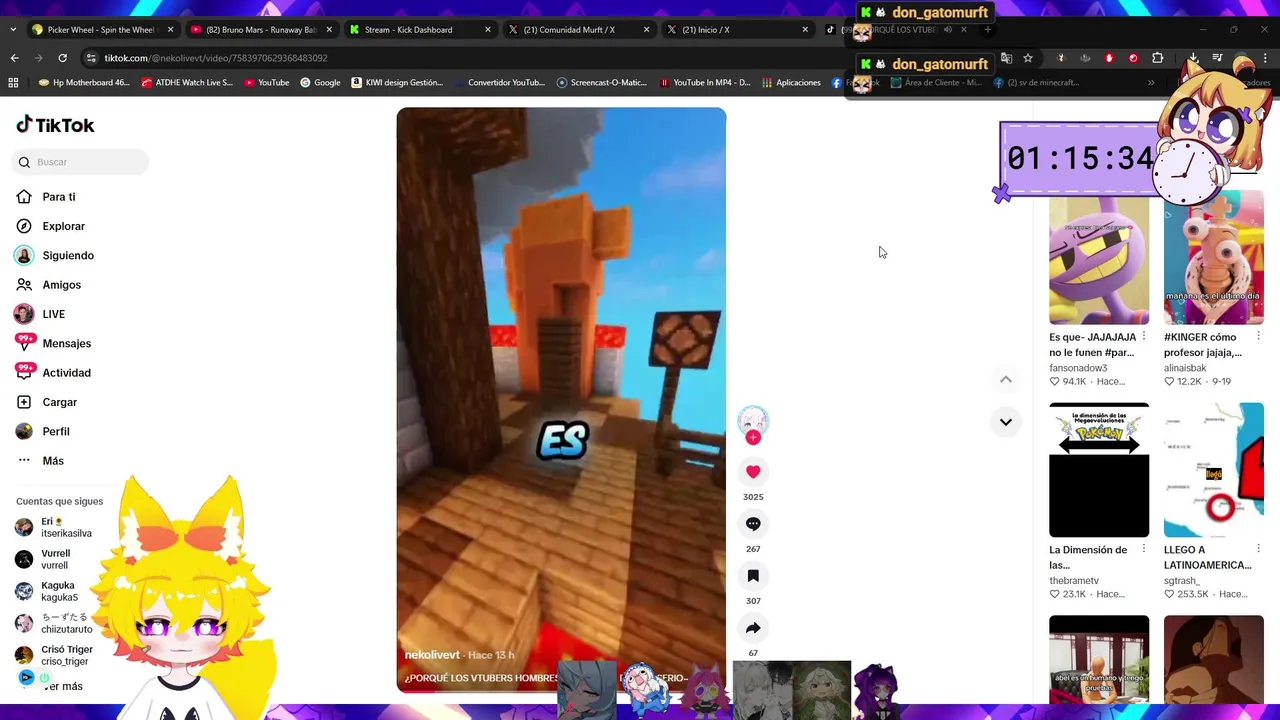Open ATDHE Watch Live bookmark

(x=187, y=83)
